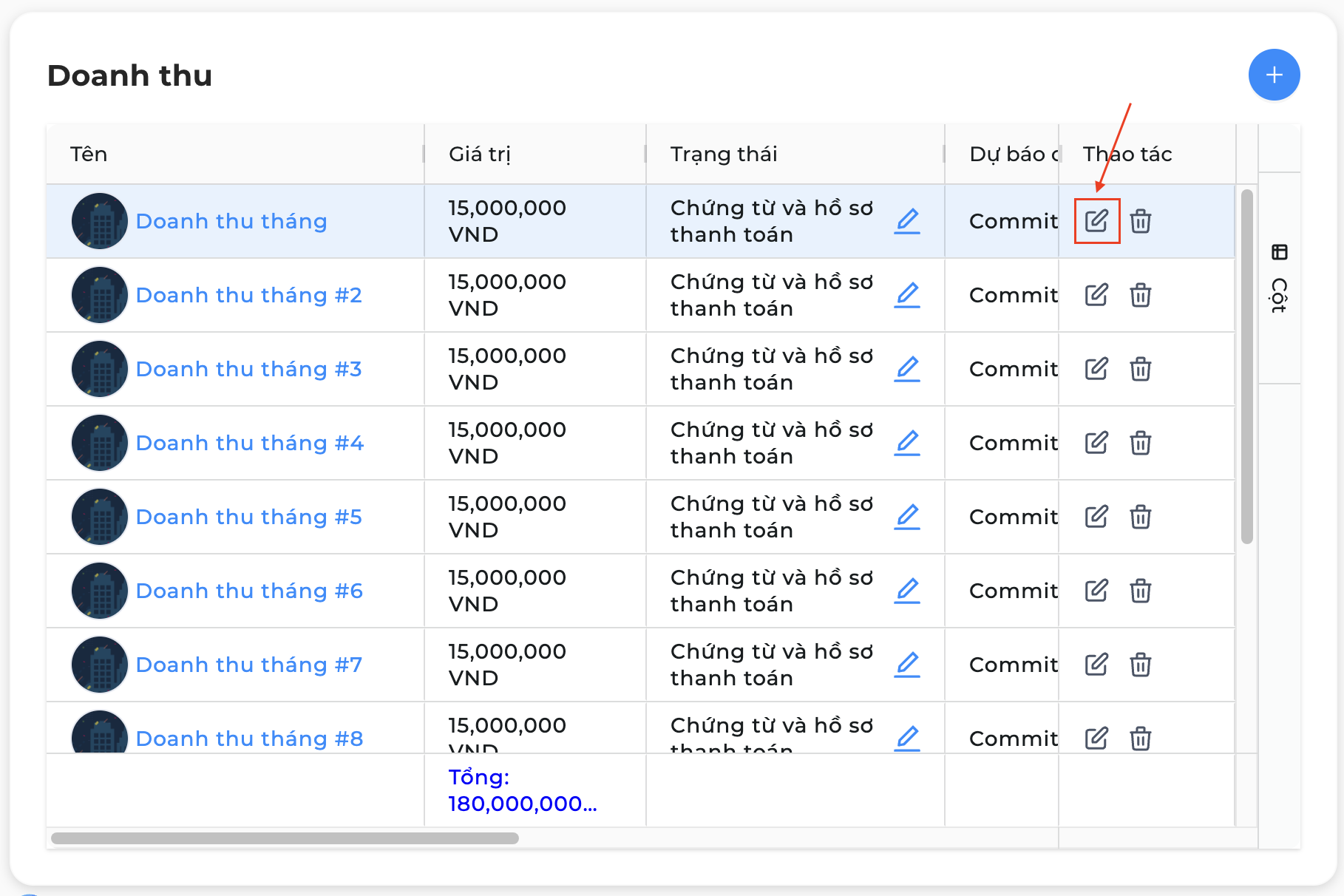Change status pencil for Doanh thu tháng
This screenshot has height=896, width=1344.
coord(907,221)
